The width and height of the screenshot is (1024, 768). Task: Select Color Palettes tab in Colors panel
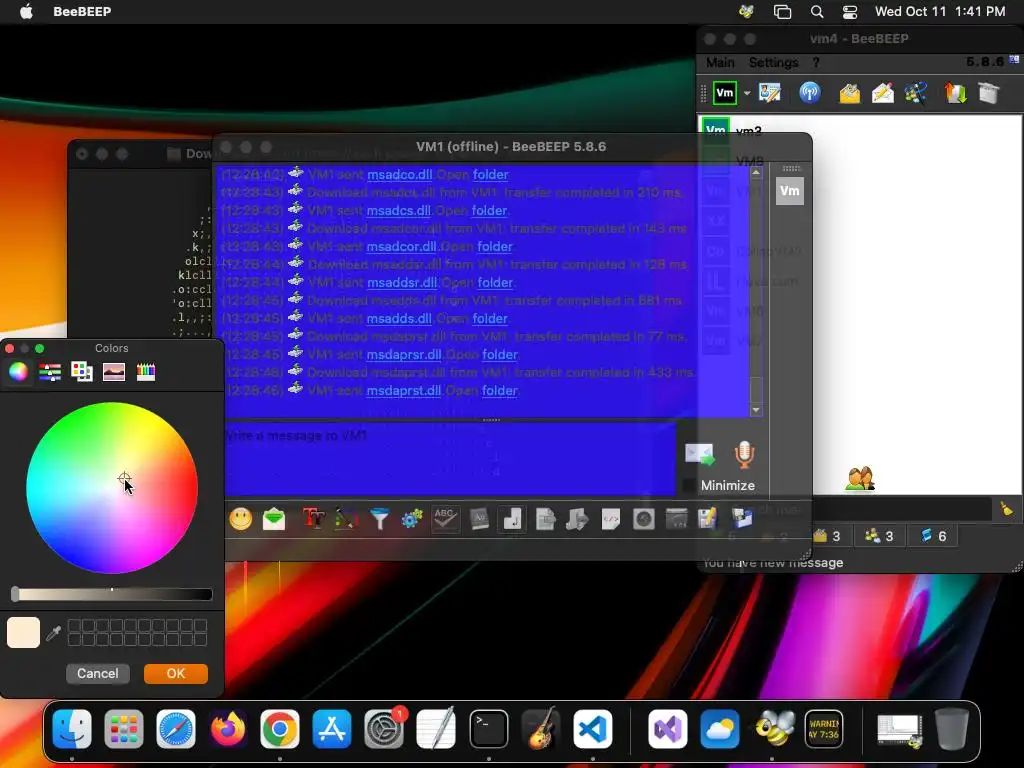pyautogui.click(x=82, y=372)
